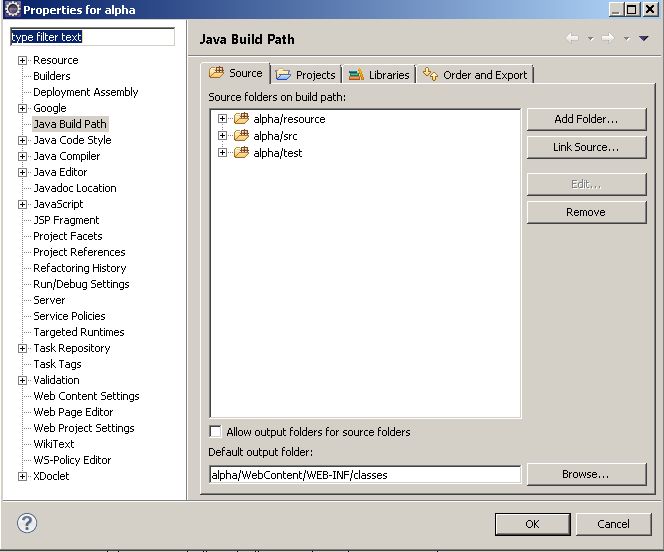Open the view menu triangle

pos(644,39)
